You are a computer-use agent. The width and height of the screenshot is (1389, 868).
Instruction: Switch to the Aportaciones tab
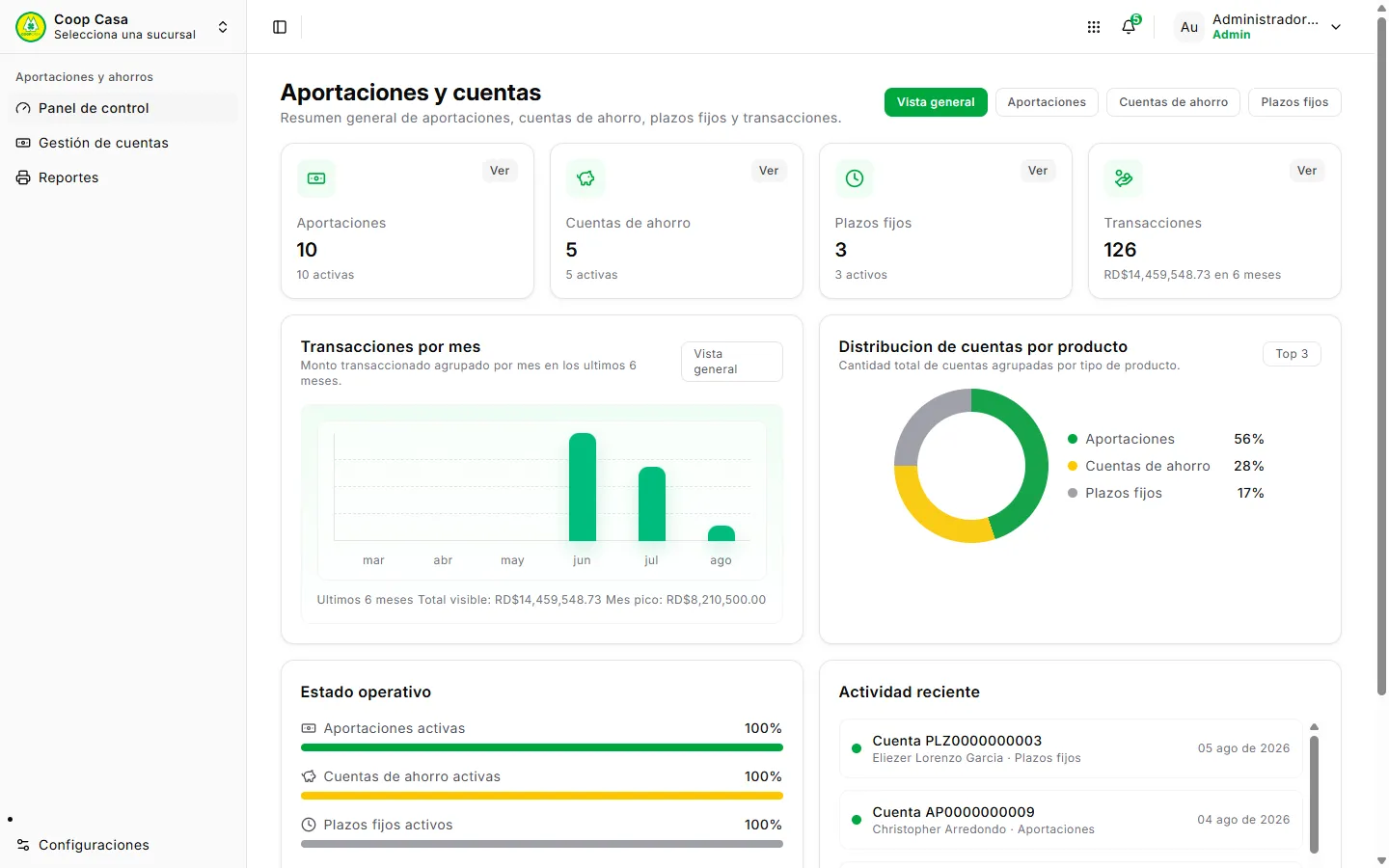pyautogui.click(x=1047, y=102)
